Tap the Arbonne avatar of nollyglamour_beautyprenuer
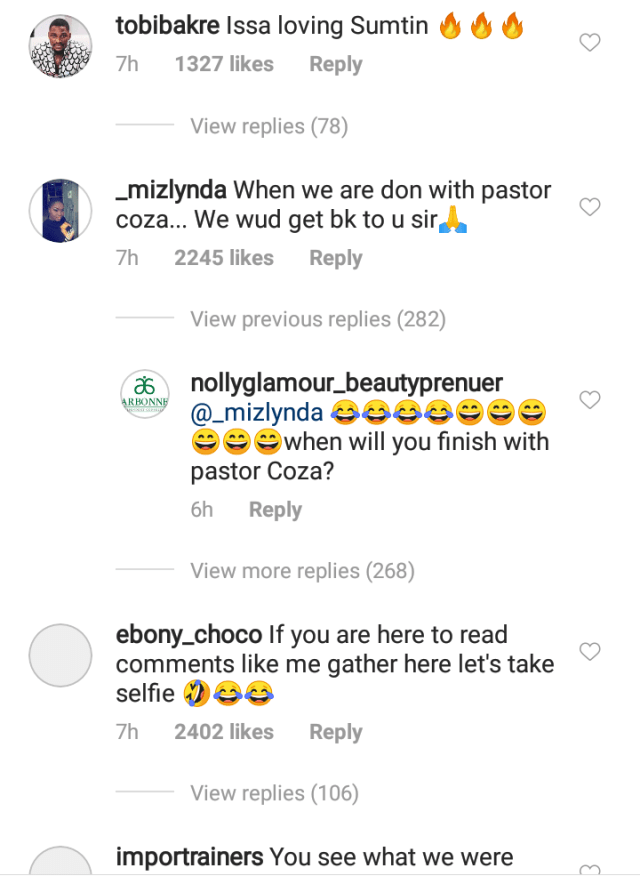640x884 pixels. click(x=145, y=394)
